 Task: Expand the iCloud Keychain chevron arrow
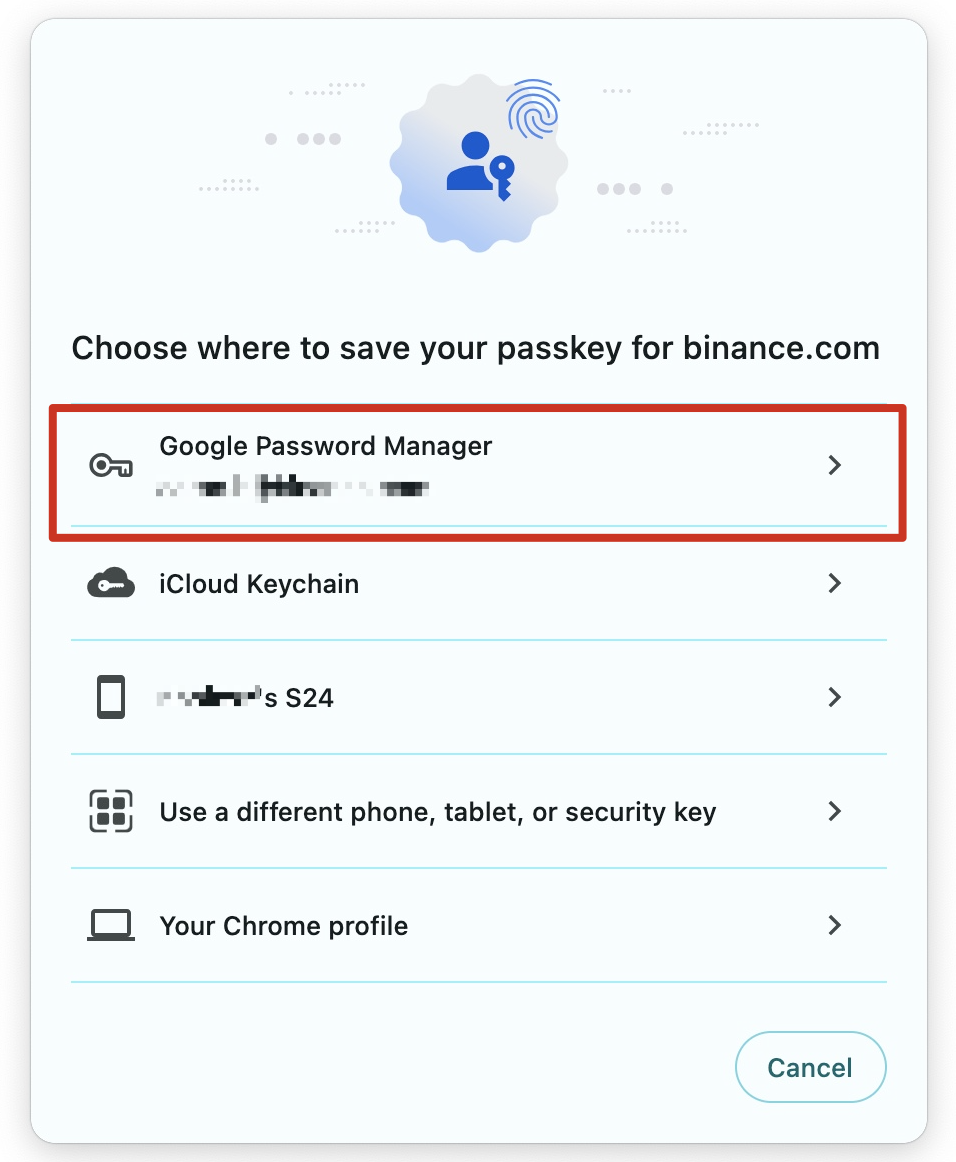(x=835, y=583)
